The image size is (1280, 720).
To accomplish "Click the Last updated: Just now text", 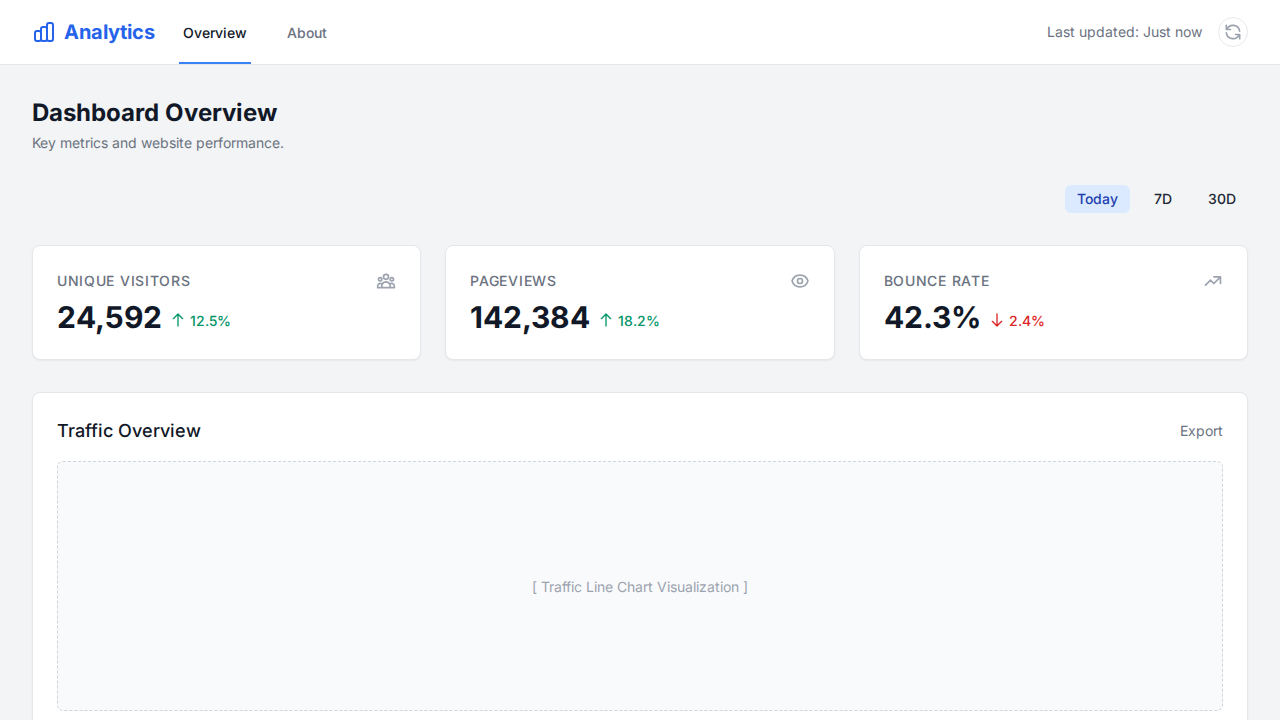I will 1124,32.
